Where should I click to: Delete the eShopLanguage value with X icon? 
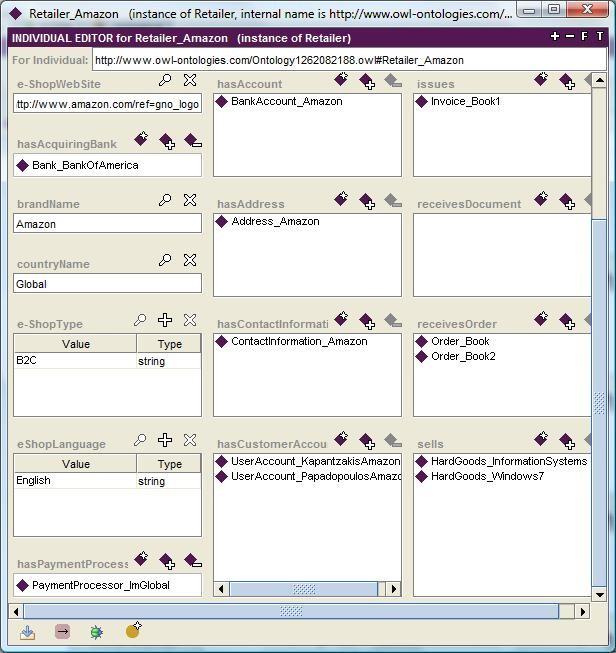coord(190,440)
